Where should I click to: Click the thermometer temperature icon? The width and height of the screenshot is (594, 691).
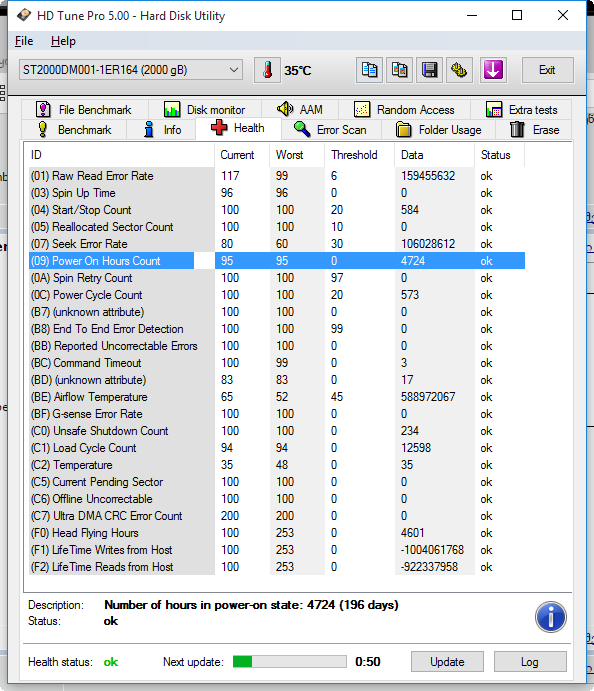click(267, 70)
